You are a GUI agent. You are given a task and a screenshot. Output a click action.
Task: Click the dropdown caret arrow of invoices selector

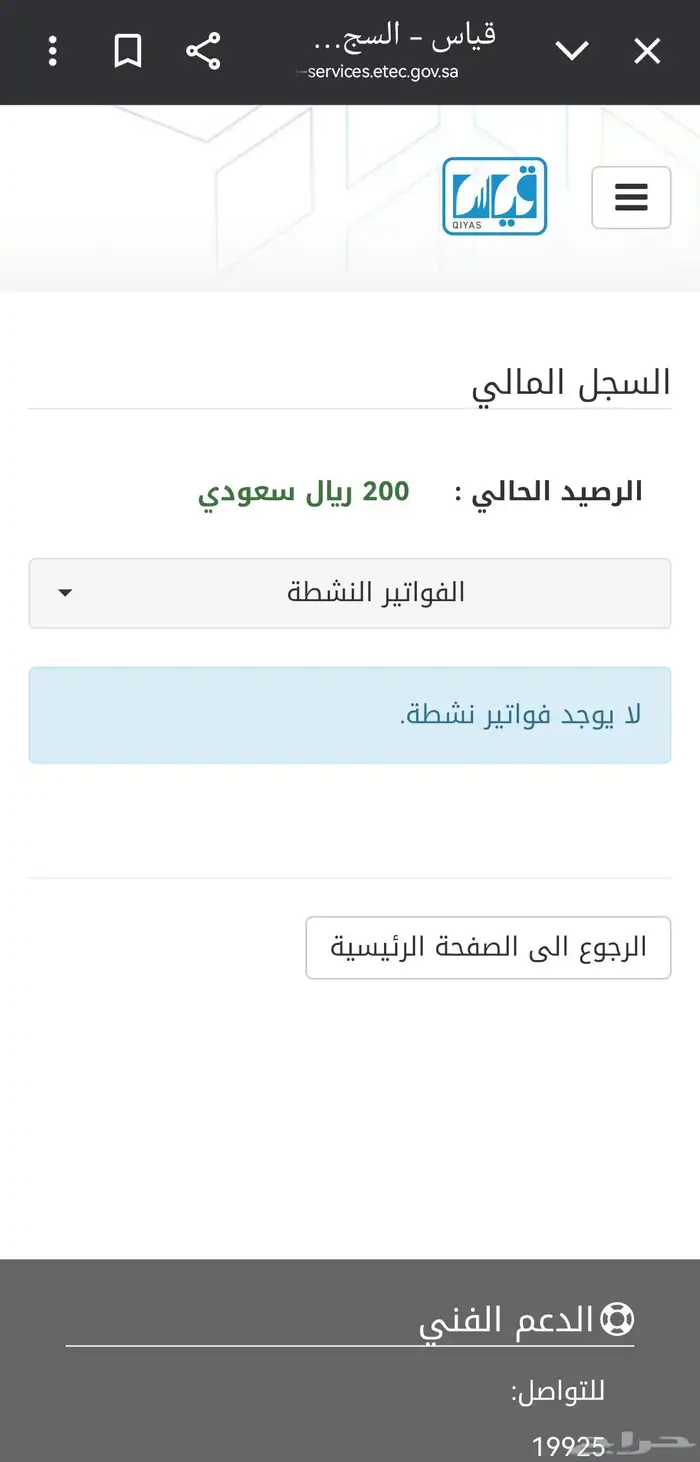click(x=65, y=593)
